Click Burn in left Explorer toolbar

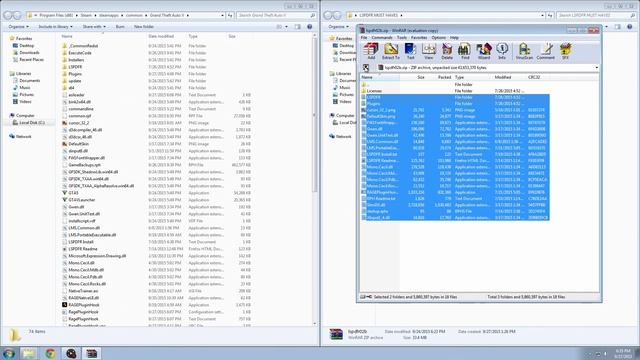120,27
